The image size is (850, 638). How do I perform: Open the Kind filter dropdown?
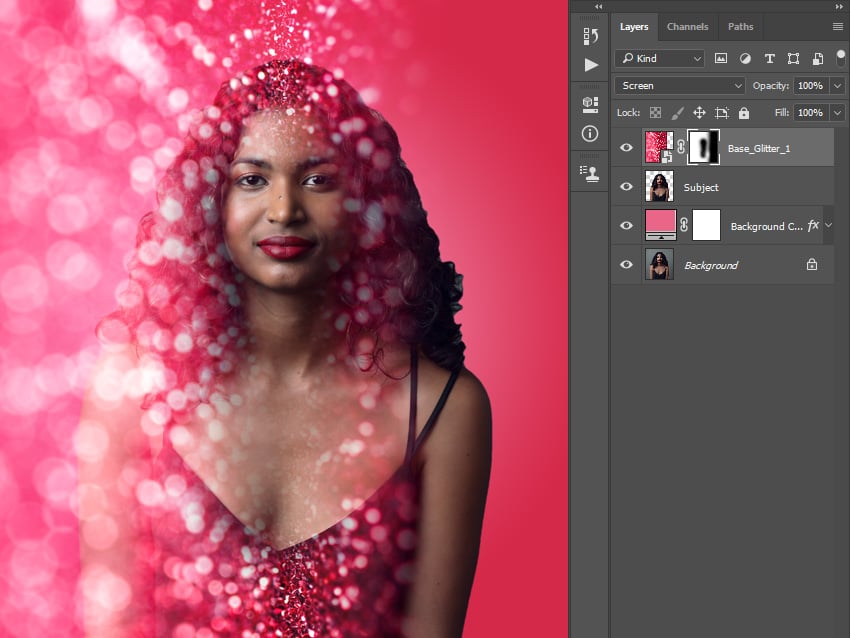(659, 59)
